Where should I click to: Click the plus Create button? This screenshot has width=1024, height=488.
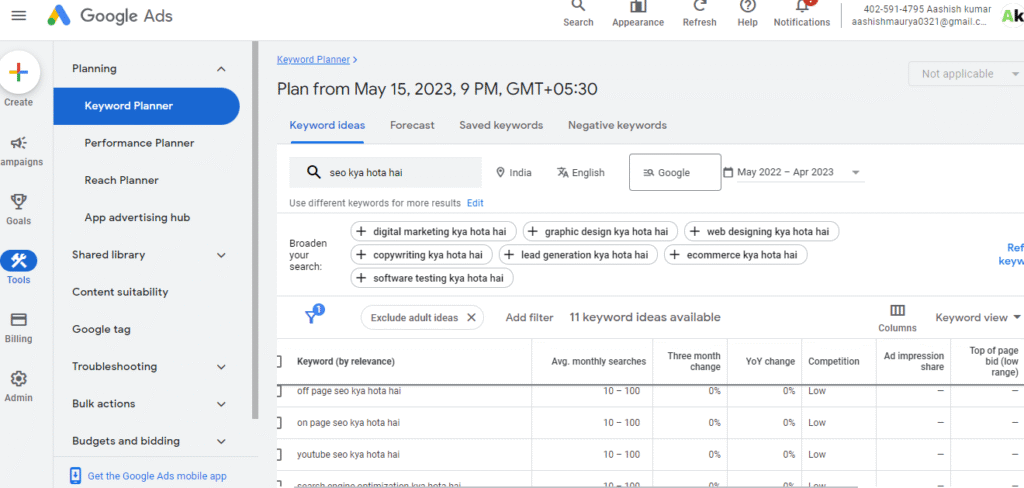click(x=18, y=73)
